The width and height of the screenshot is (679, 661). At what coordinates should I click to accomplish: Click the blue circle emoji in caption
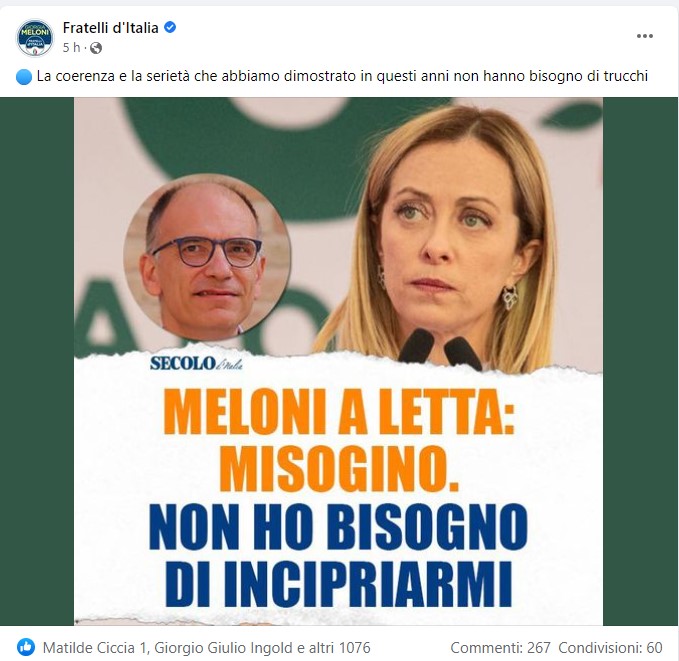pos(24,77)
